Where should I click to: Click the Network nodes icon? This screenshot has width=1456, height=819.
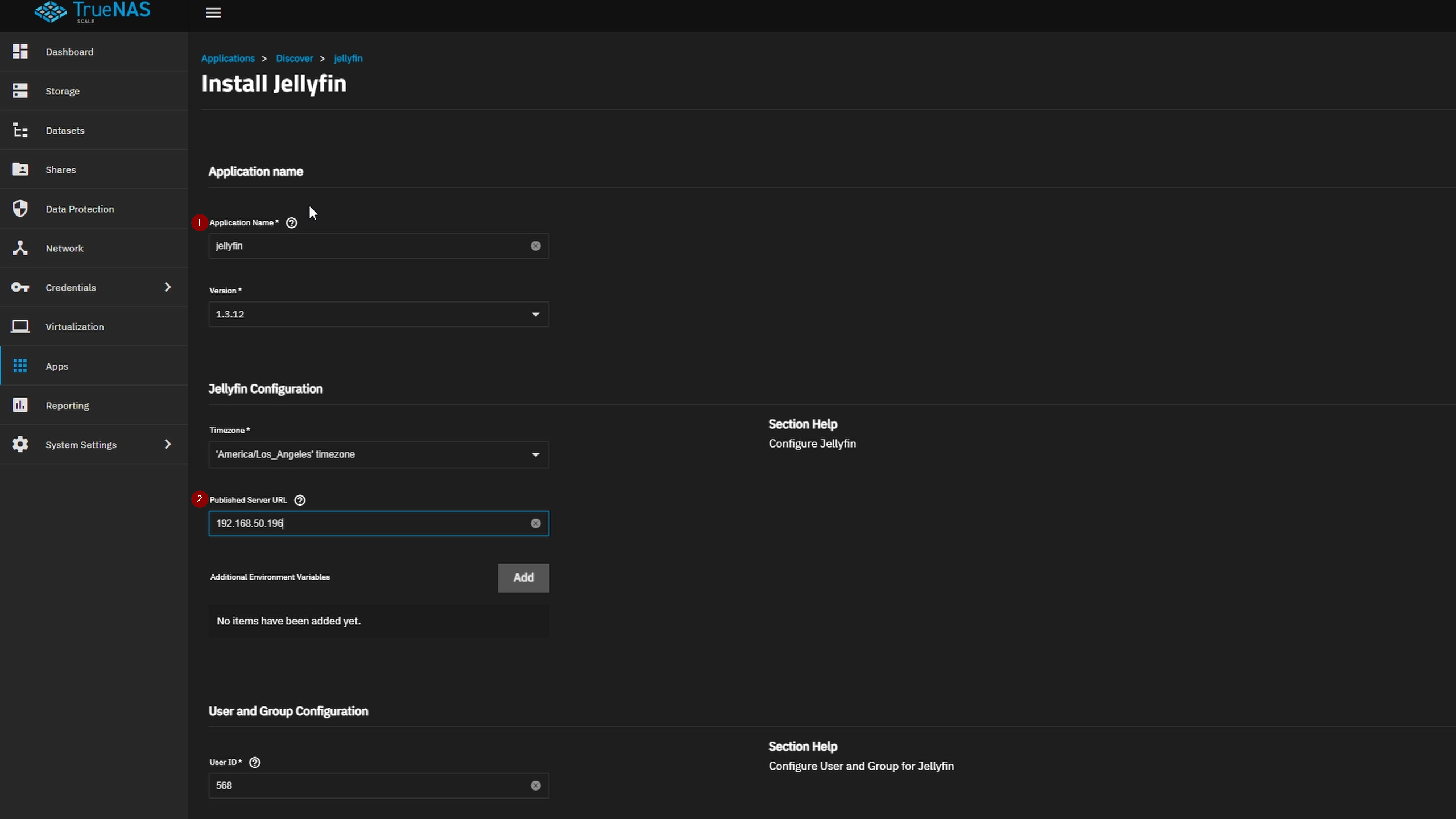20,248
